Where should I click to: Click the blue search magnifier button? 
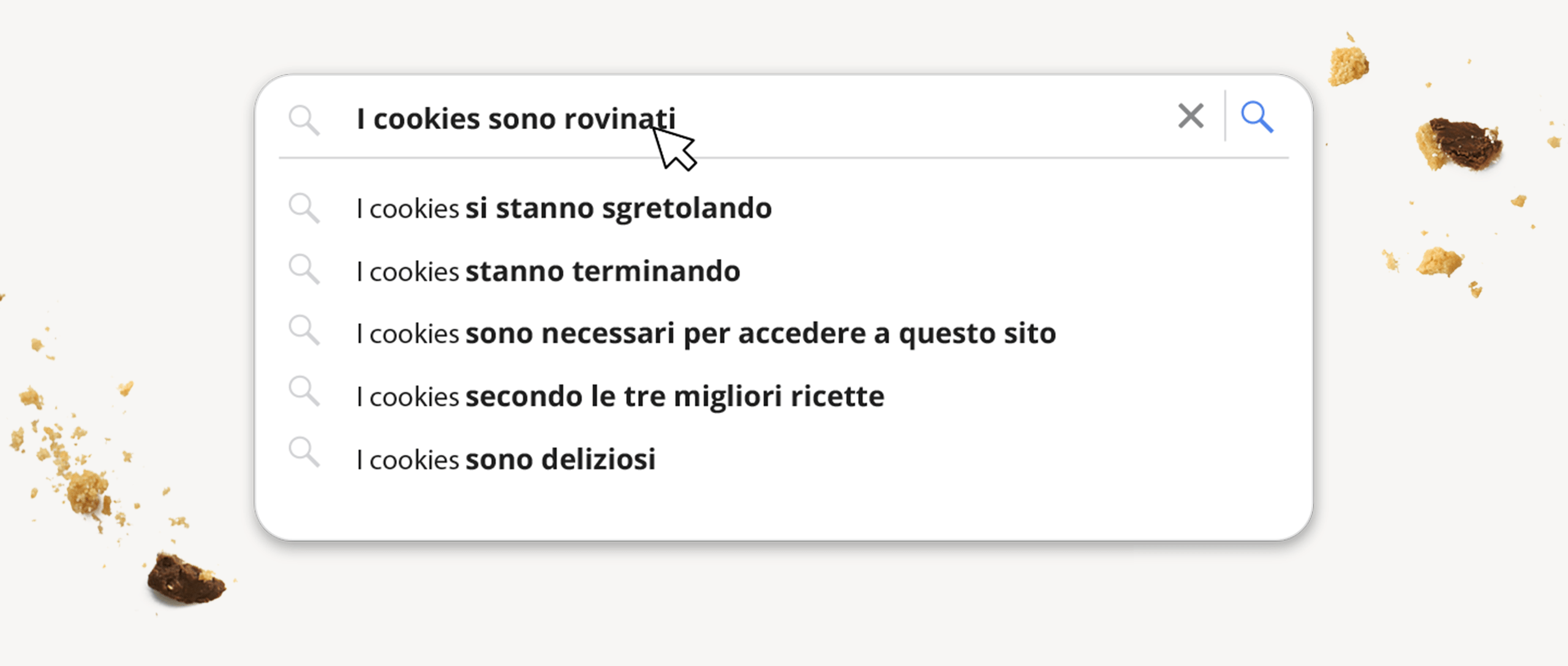pyautogui.click(x=1256, y=116)
